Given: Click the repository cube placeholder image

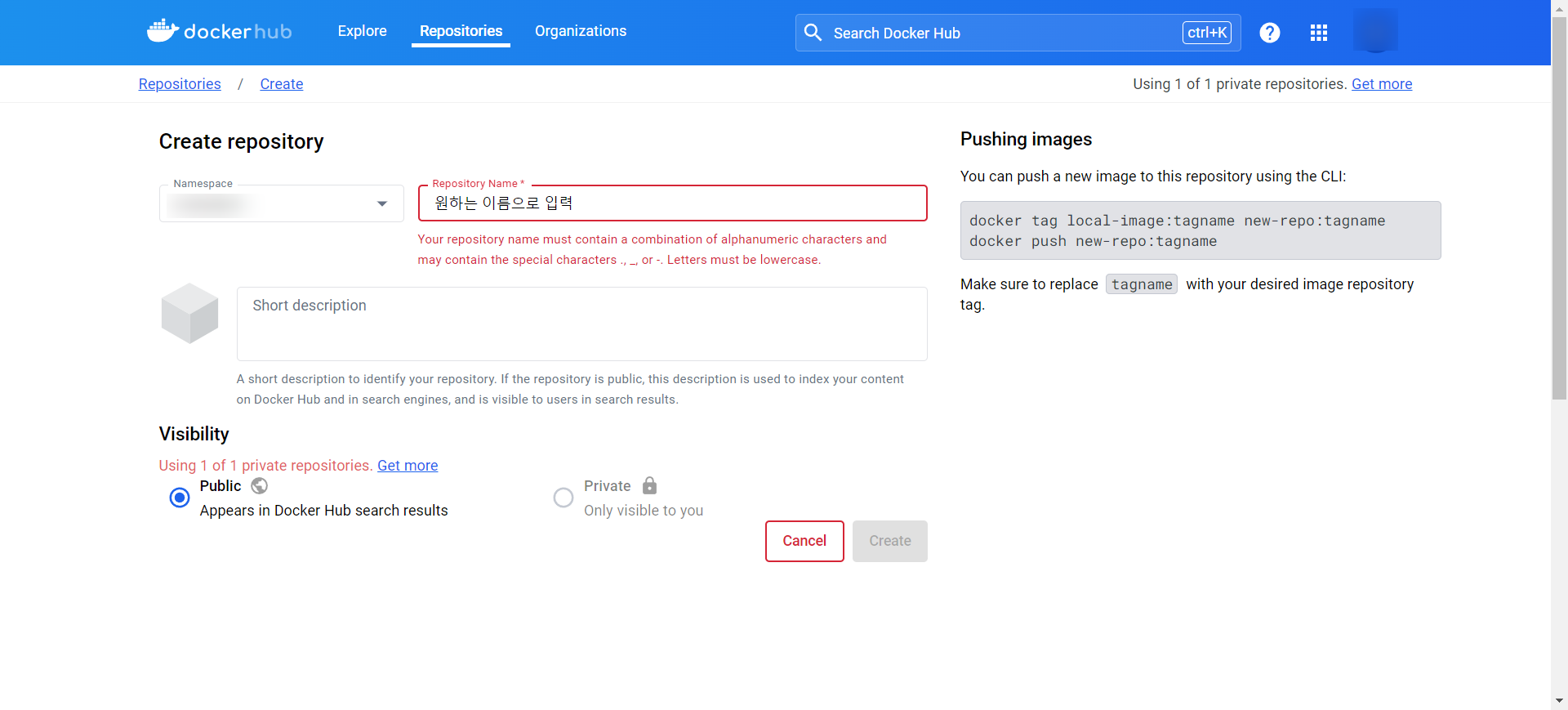Looking at the screenshot, I should tap(190, 314).
